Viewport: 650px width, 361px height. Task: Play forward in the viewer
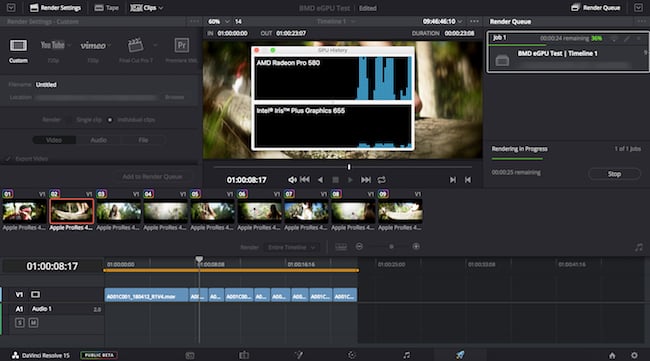[x=350, y=180]
